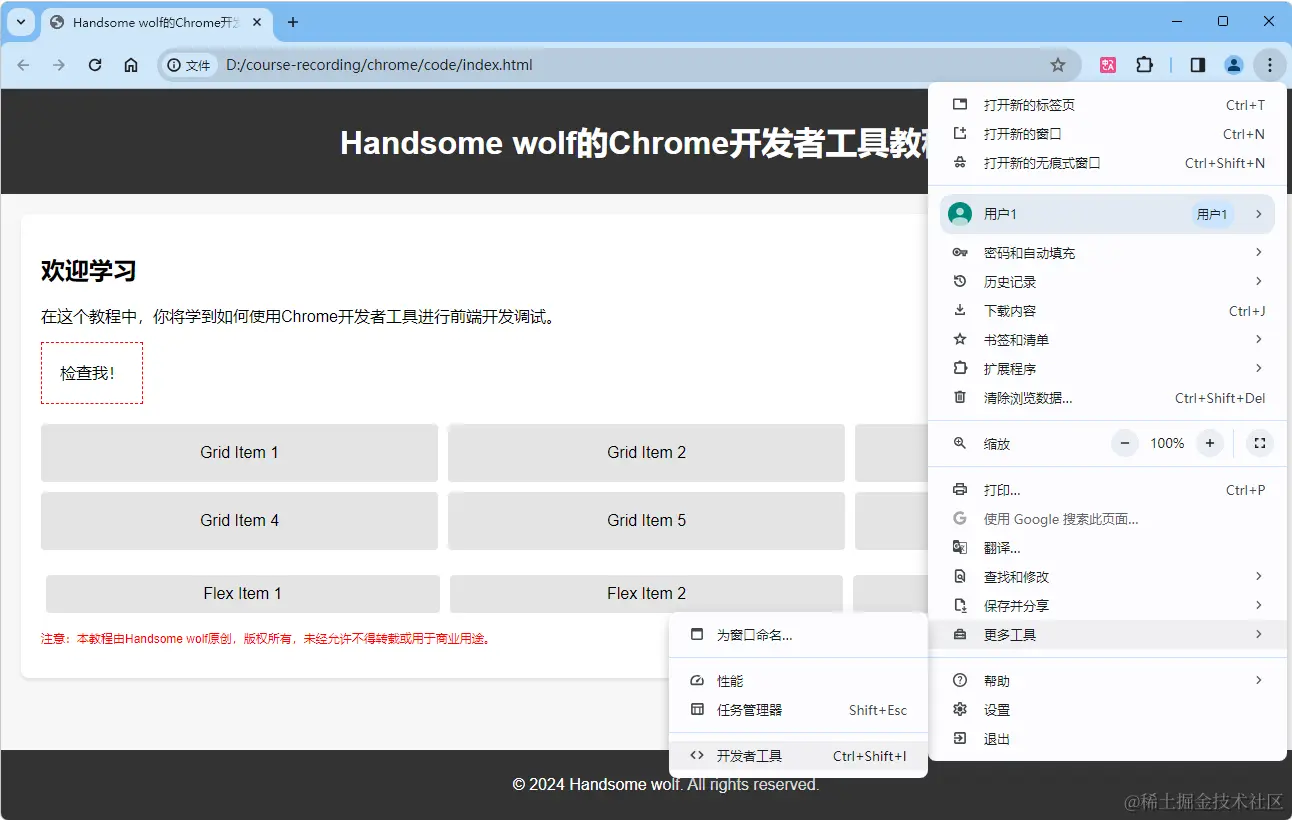Image resolution: width=1292 pixels, height=820 pixels.
Task: Open 开发者工具 from the submenu
Action: [x=798, y=756]
